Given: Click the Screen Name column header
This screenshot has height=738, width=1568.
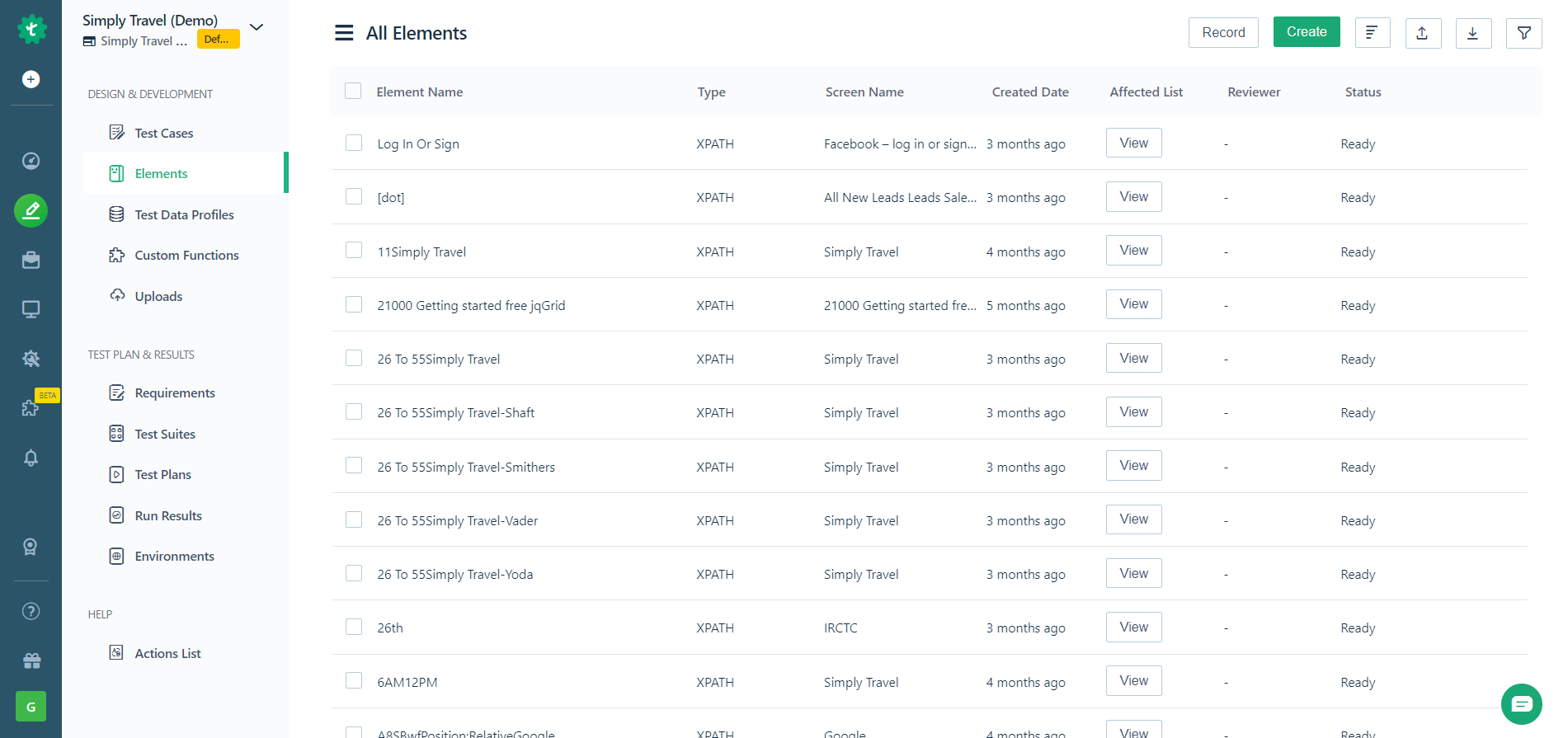Looking at the screenshot, I should (864, 92).
